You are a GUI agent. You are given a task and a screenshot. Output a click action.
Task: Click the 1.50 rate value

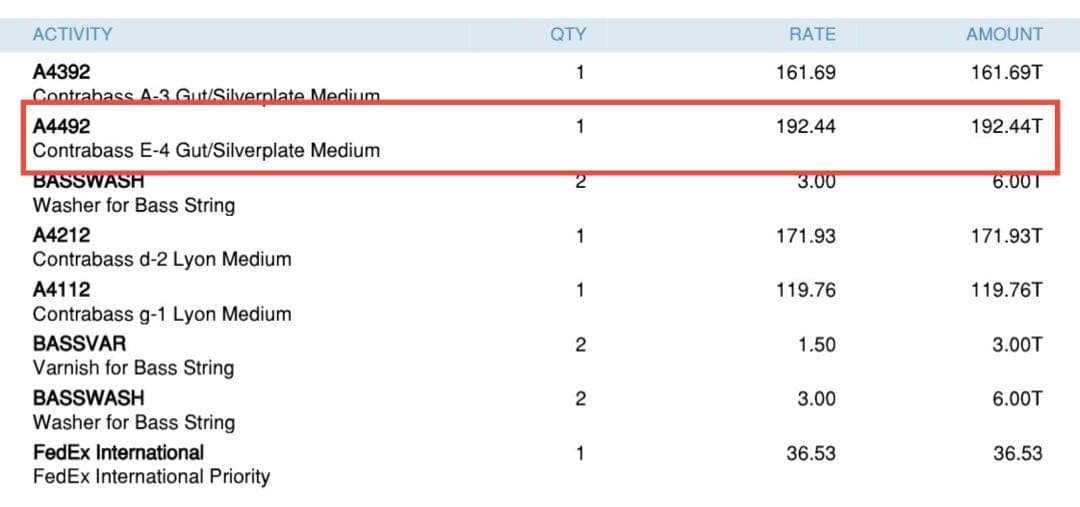(x=815, y=344)
